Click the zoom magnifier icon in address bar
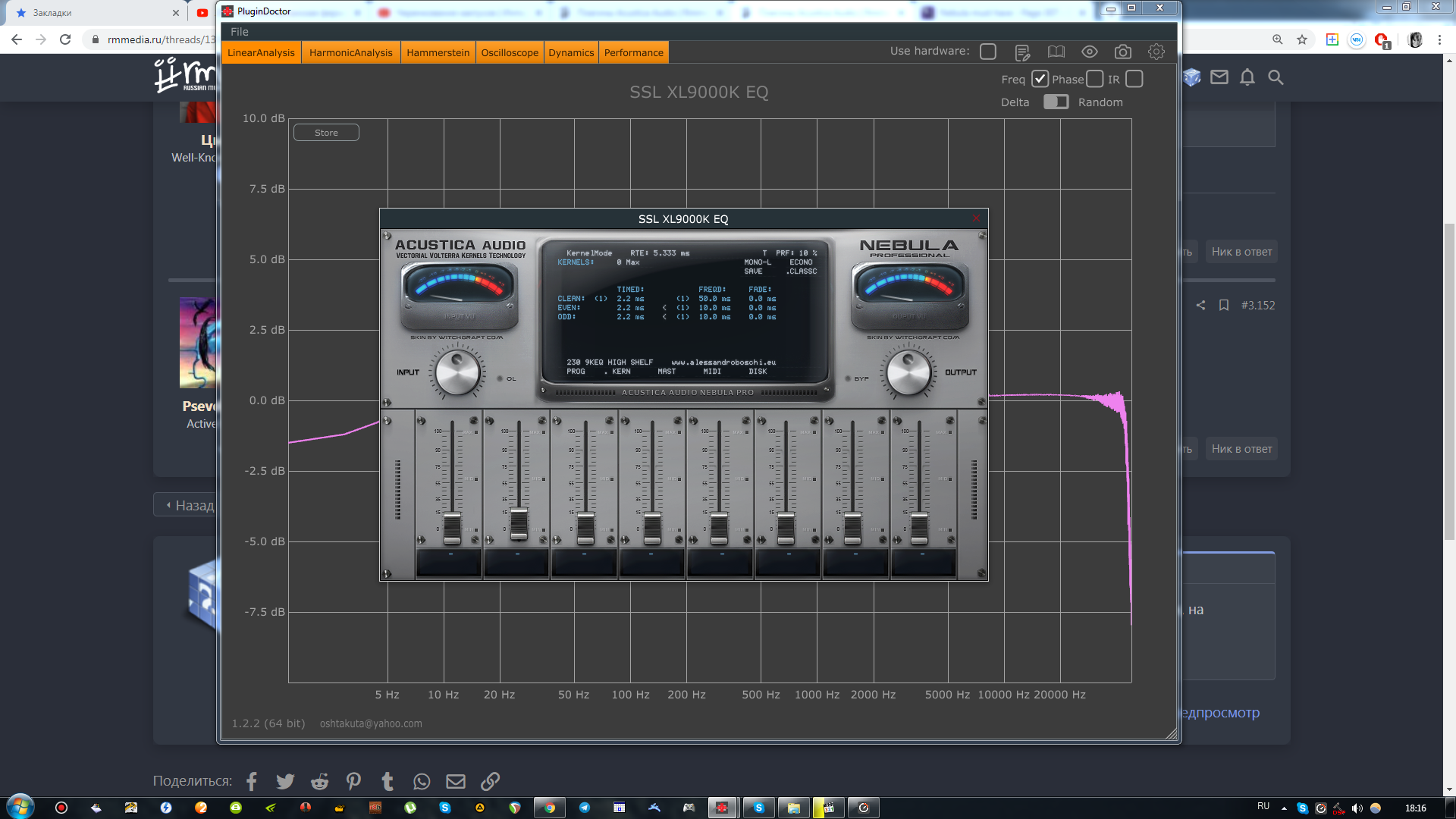Viewport: 1456px width, 819px height. pos(1278,39)
